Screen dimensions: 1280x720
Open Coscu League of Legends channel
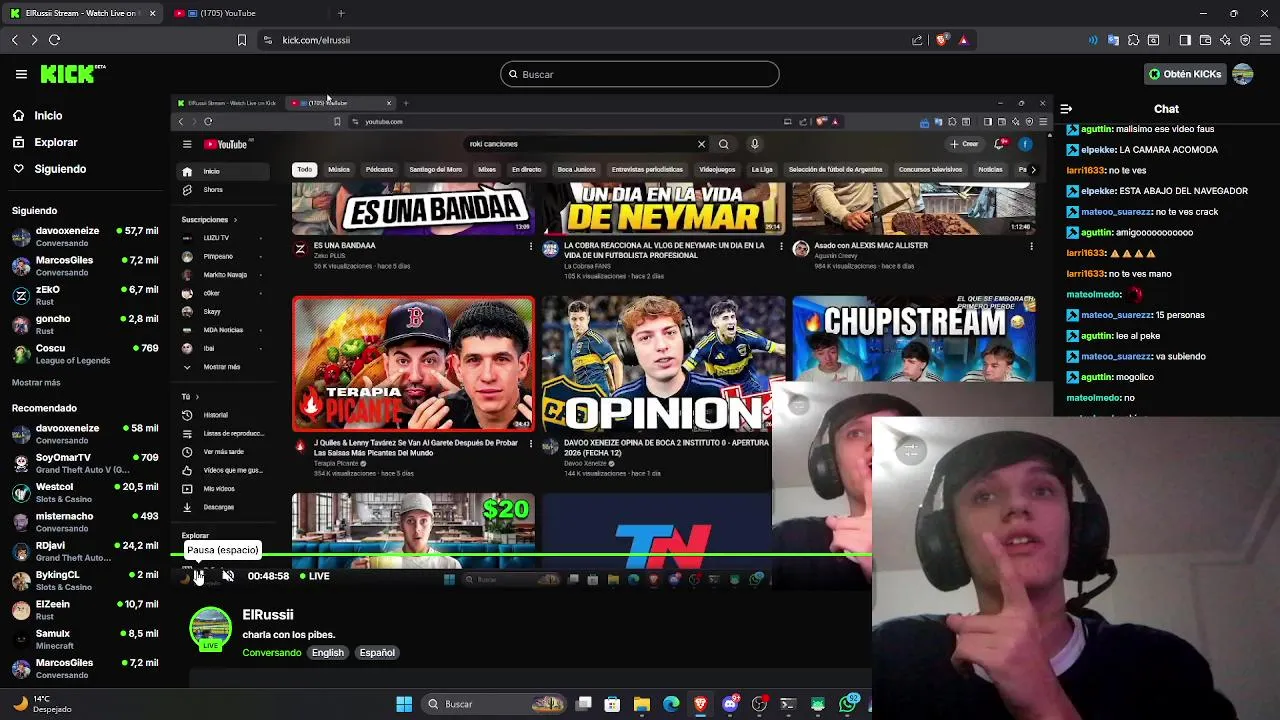pyautogui.click(x=85, y=354)
